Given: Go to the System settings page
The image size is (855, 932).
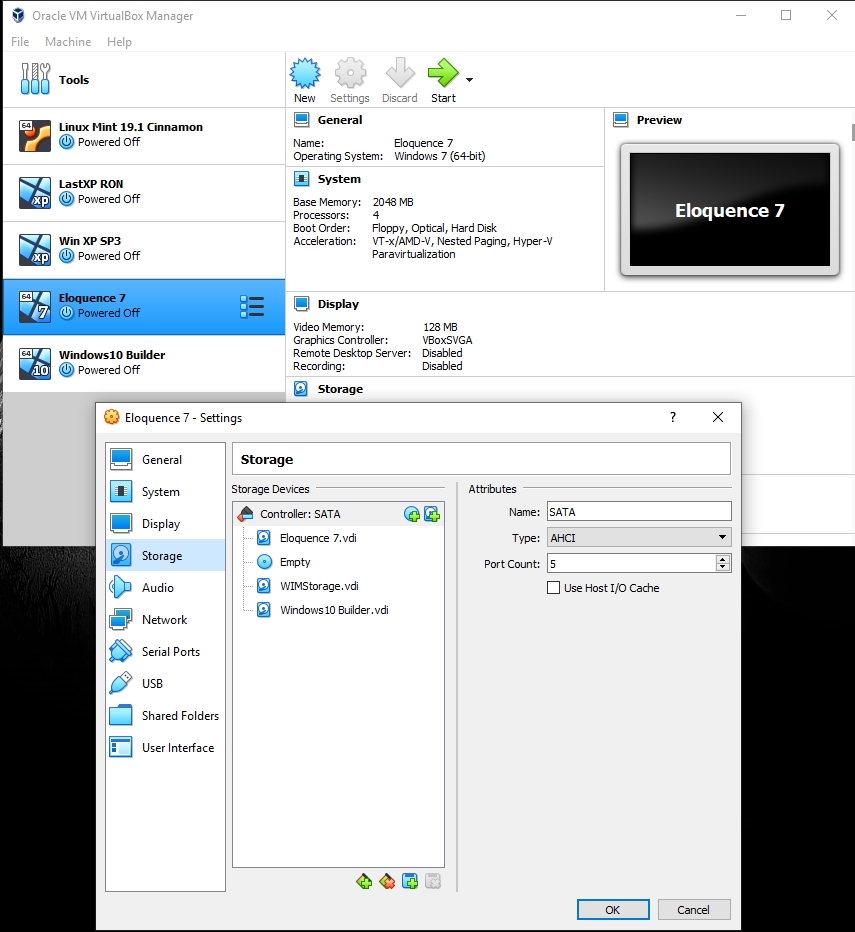Looking at the screenshot, I should (x=165, y=492).
